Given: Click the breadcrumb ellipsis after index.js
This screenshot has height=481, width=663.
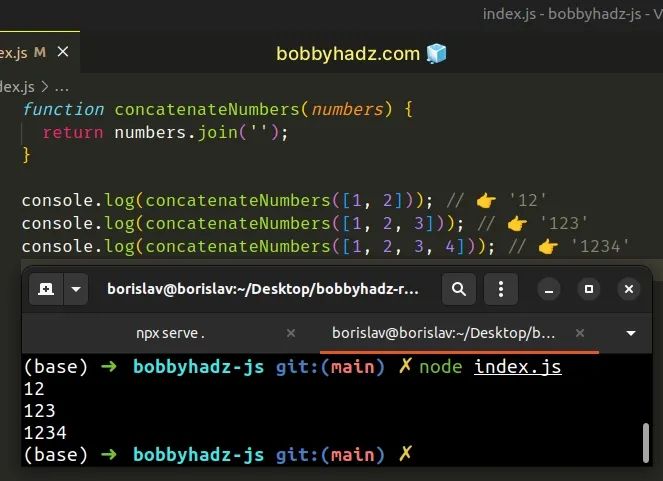Looking at the screenshot, I should (62, 88).
